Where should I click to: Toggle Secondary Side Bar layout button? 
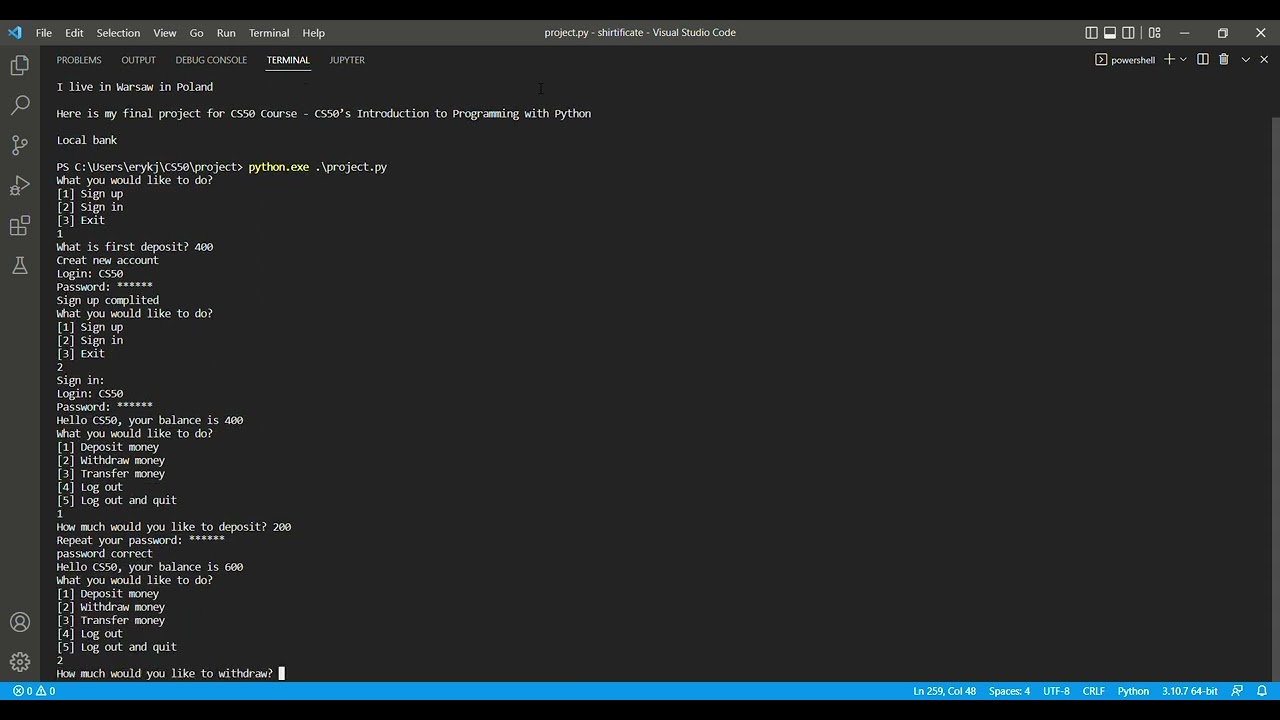(x=1129, y=33)
